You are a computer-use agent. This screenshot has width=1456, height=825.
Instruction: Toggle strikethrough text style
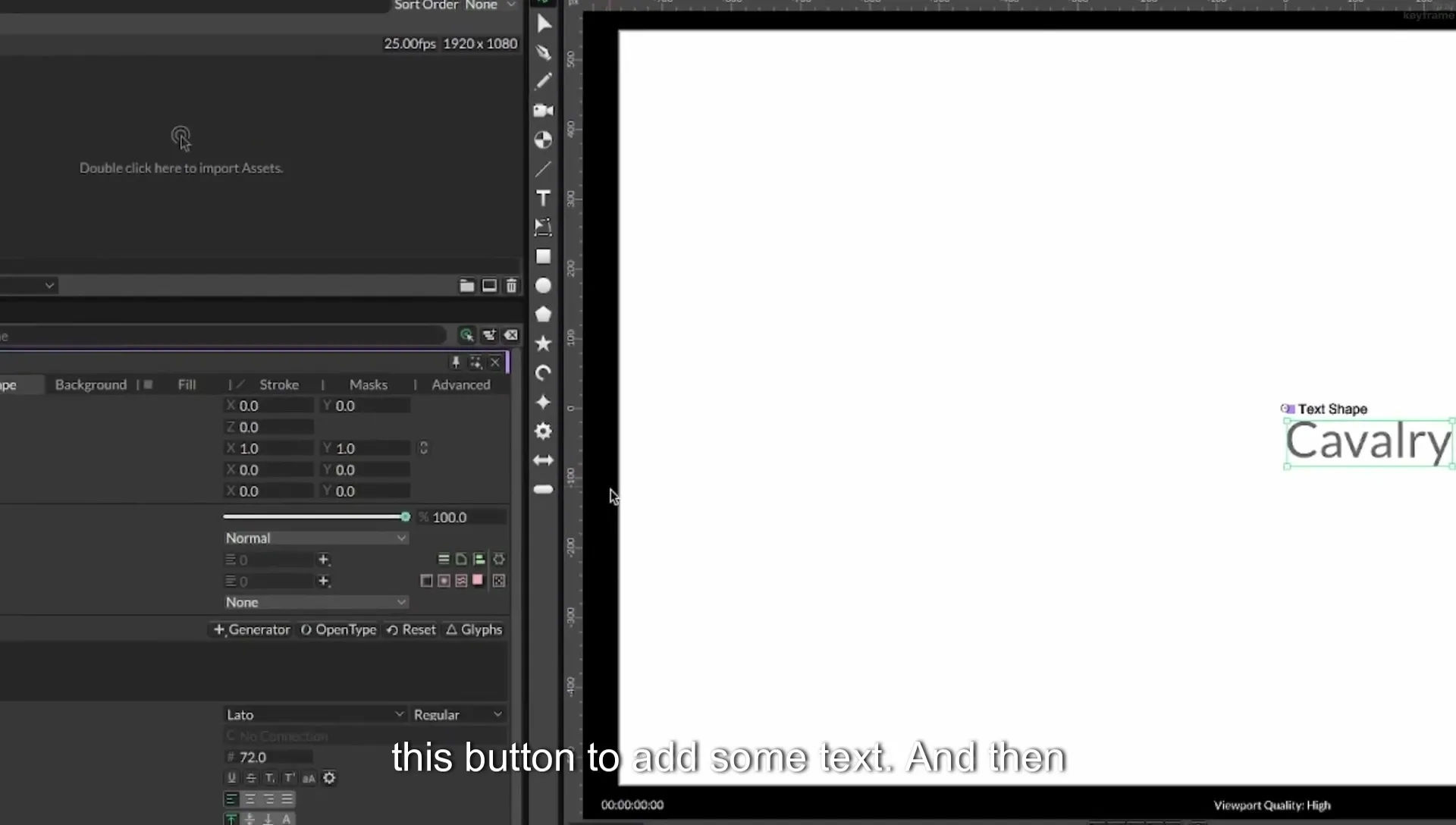click(251, 778)
